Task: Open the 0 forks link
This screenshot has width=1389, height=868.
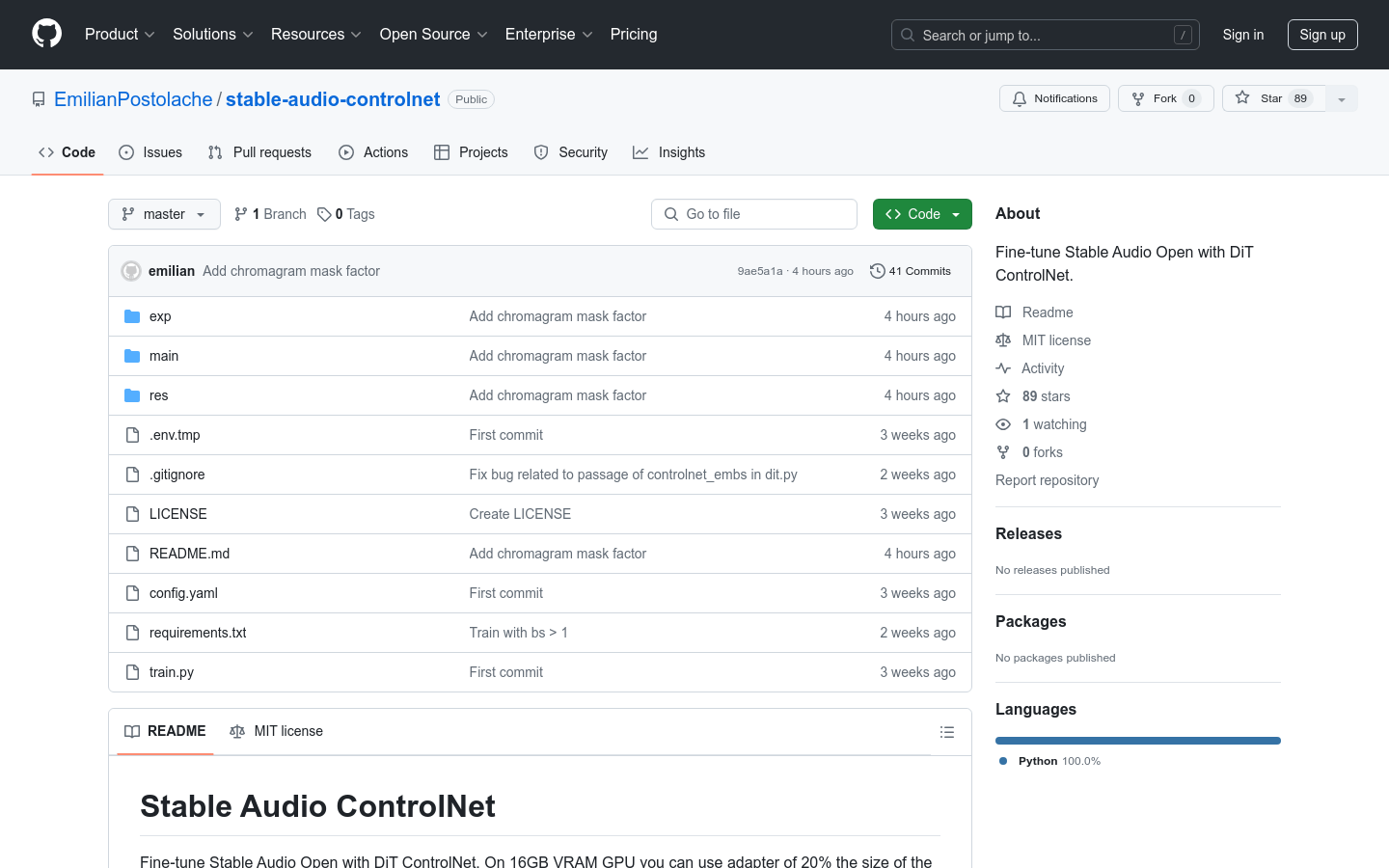Action: [1029, 452]
